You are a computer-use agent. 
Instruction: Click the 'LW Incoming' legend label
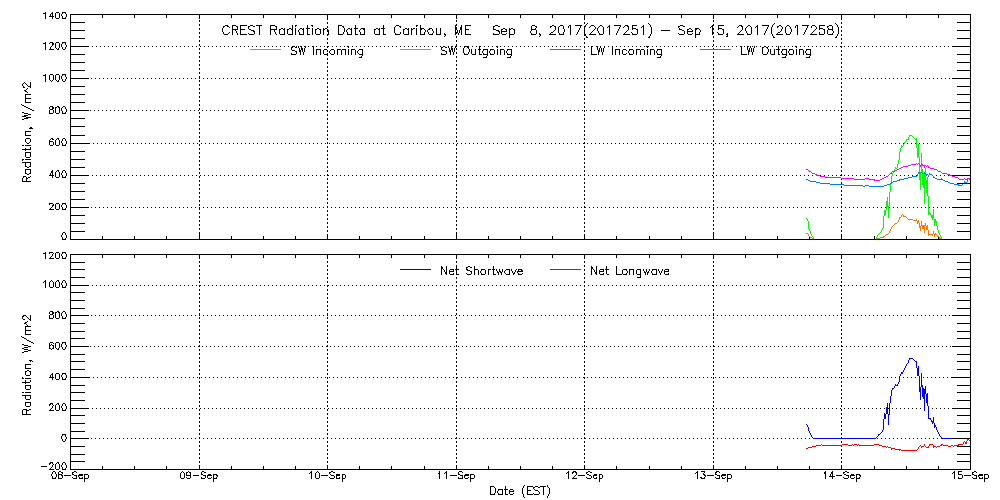click(x=626, y=52)
